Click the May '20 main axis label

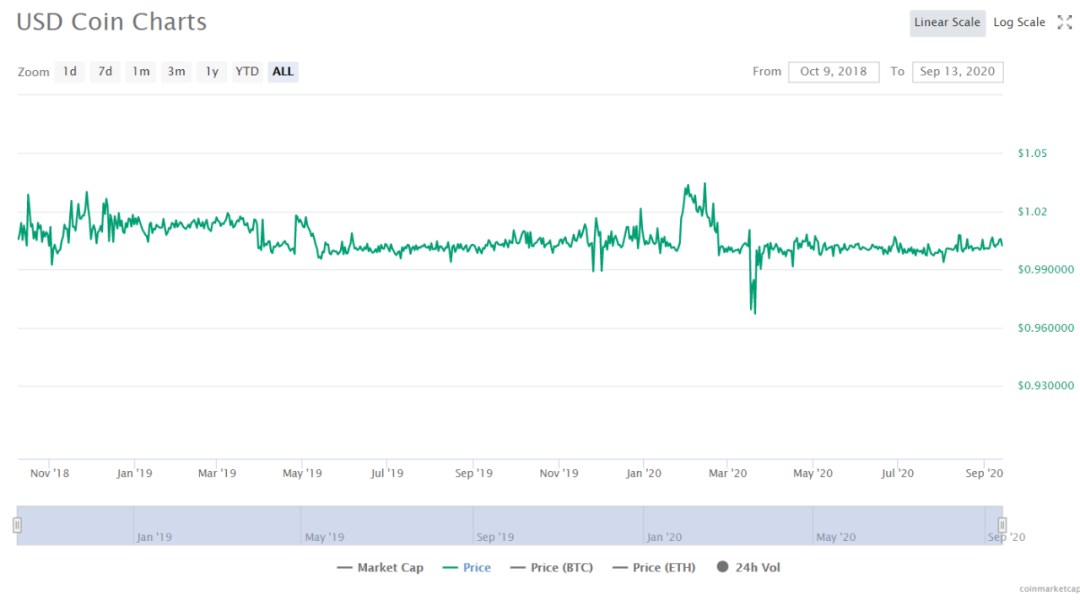pos(813,474)
